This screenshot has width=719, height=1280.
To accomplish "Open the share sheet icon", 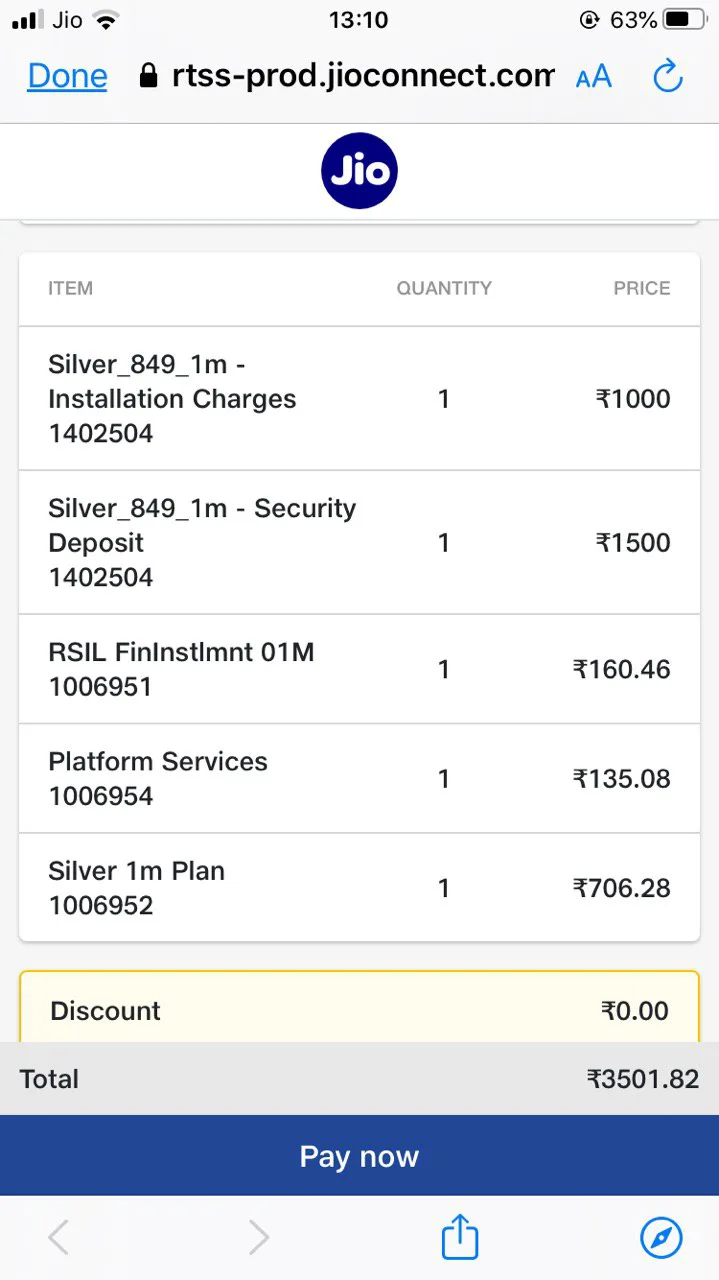I will tap(460, 1238).
